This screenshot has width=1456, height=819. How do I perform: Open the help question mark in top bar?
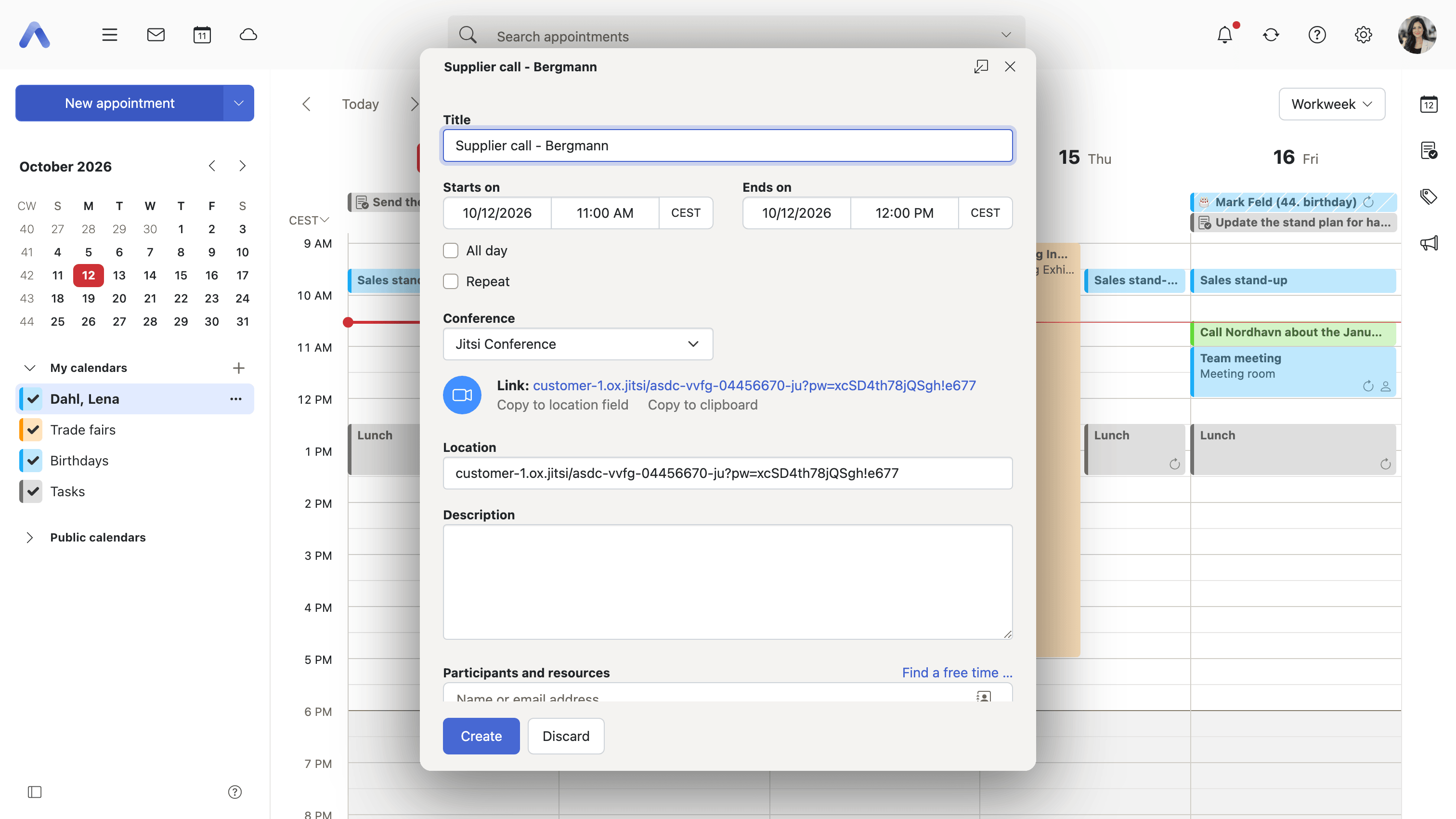[x=1317, y=35]
